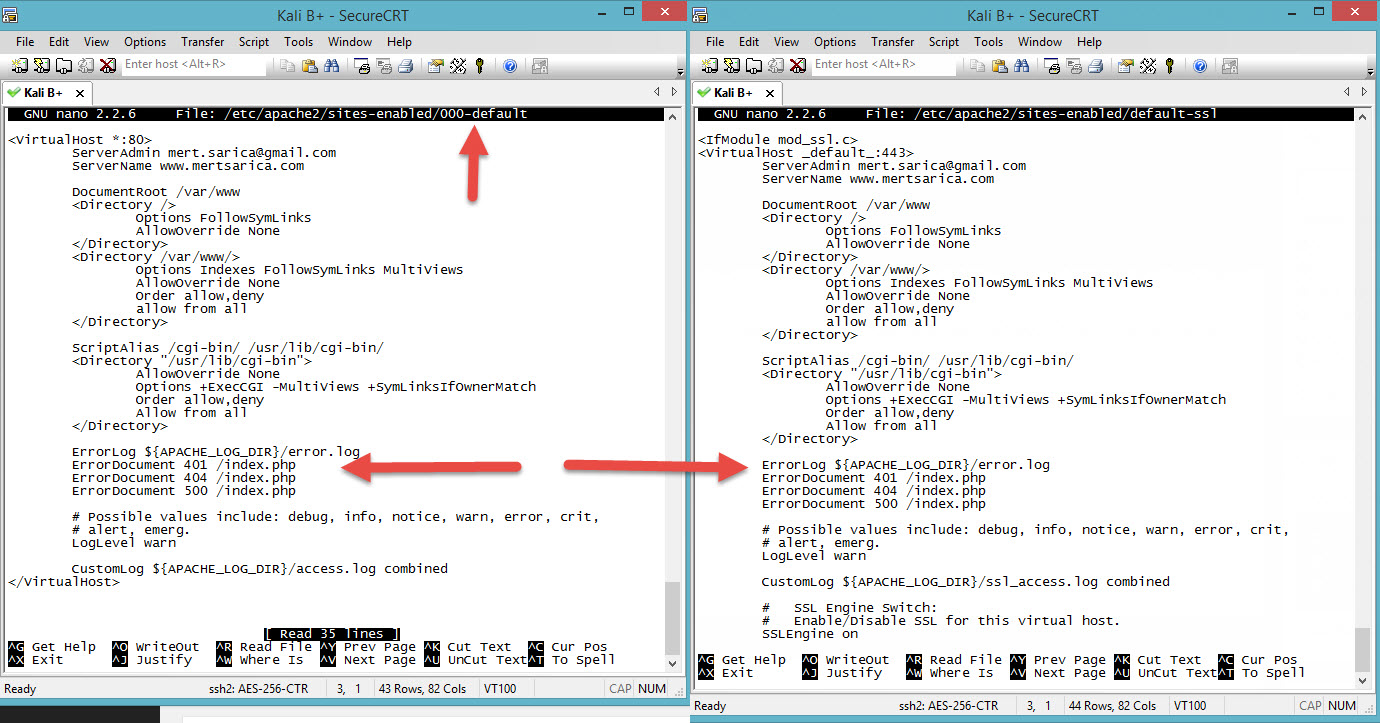The image size is (1380, 723).
Task: Click Connect in Tab icon, left window
Action: (x=62, y=65)
